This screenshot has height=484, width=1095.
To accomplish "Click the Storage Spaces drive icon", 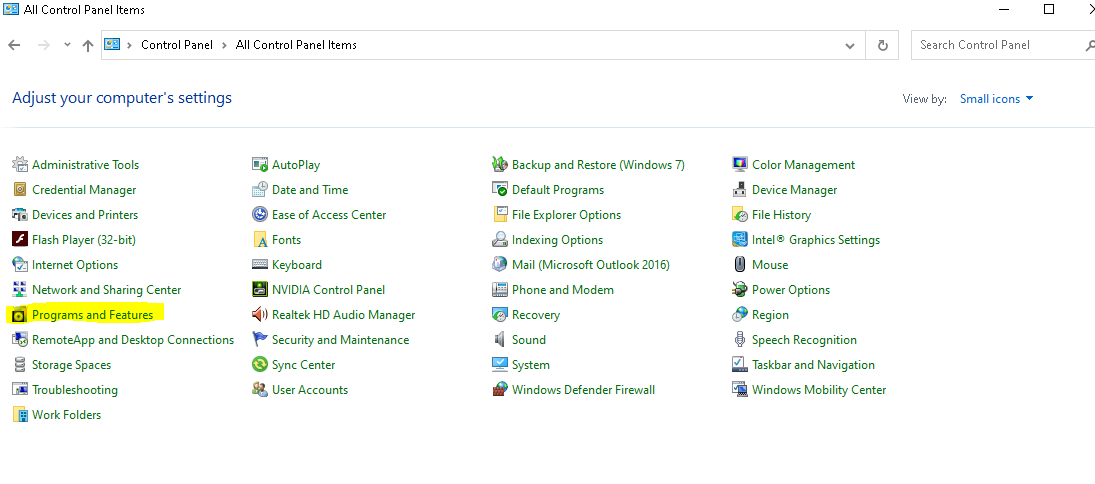I will (x=20, y=365).
